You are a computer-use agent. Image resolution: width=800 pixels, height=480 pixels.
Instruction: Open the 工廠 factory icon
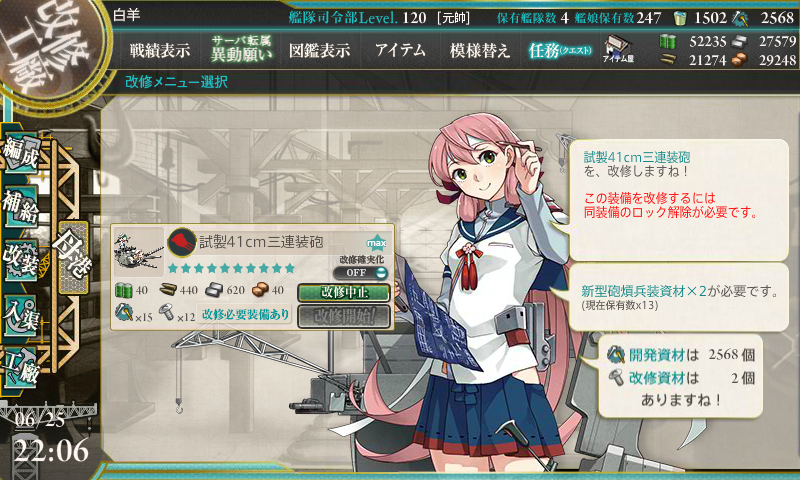(20, 367)
